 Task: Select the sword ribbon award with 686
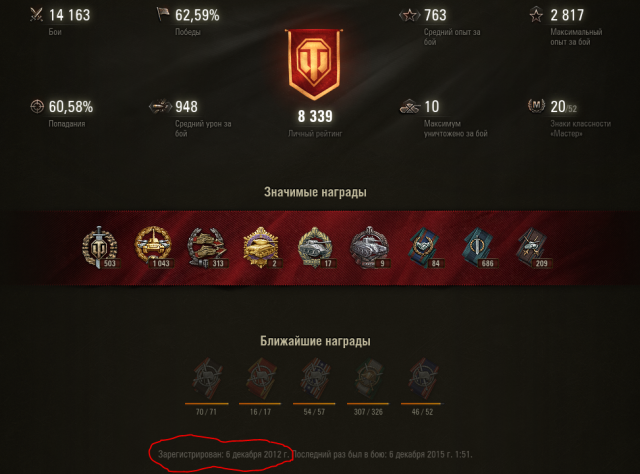(479, 247)
